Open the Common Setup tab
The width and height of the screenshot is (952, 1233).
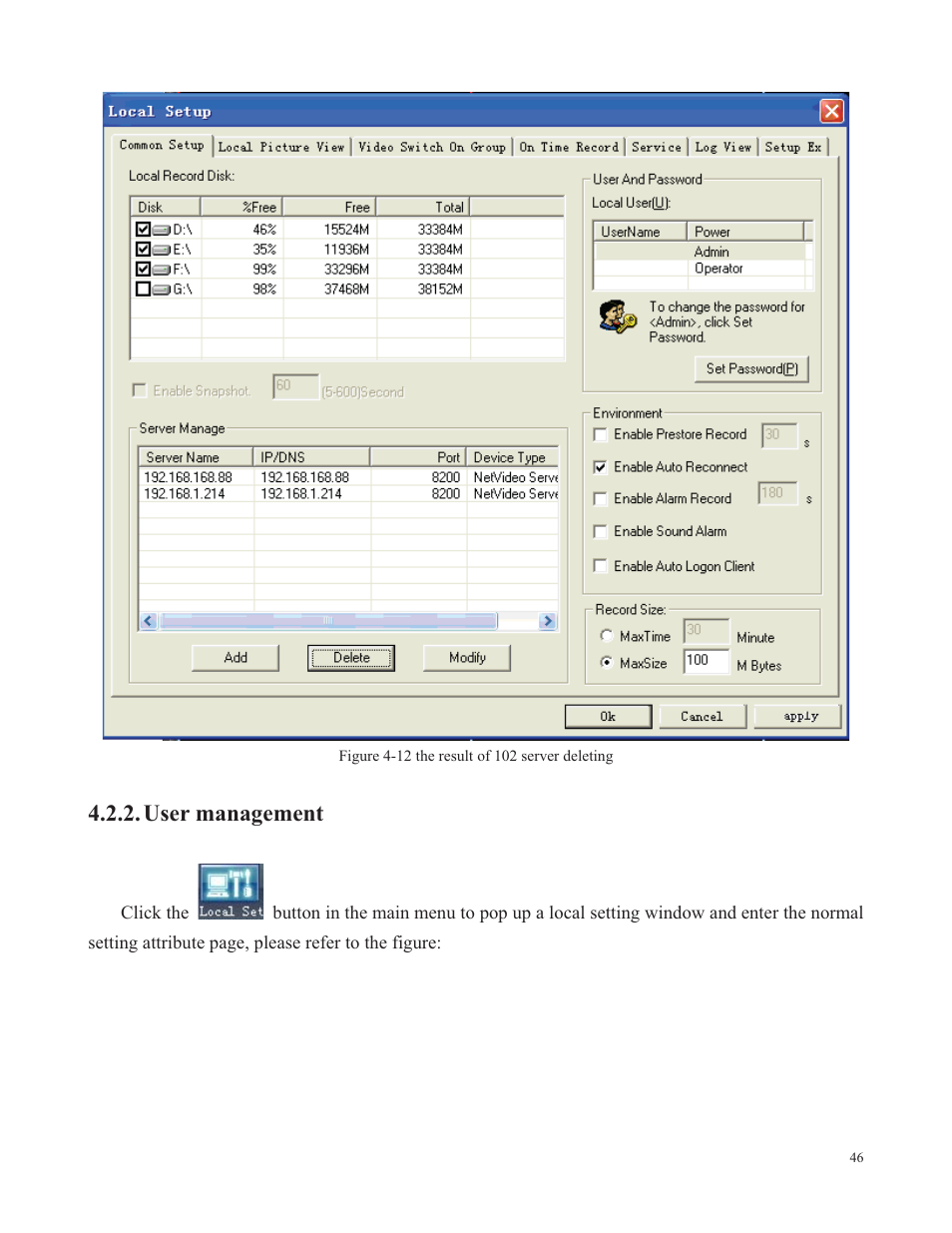click(x=162, y=145)
